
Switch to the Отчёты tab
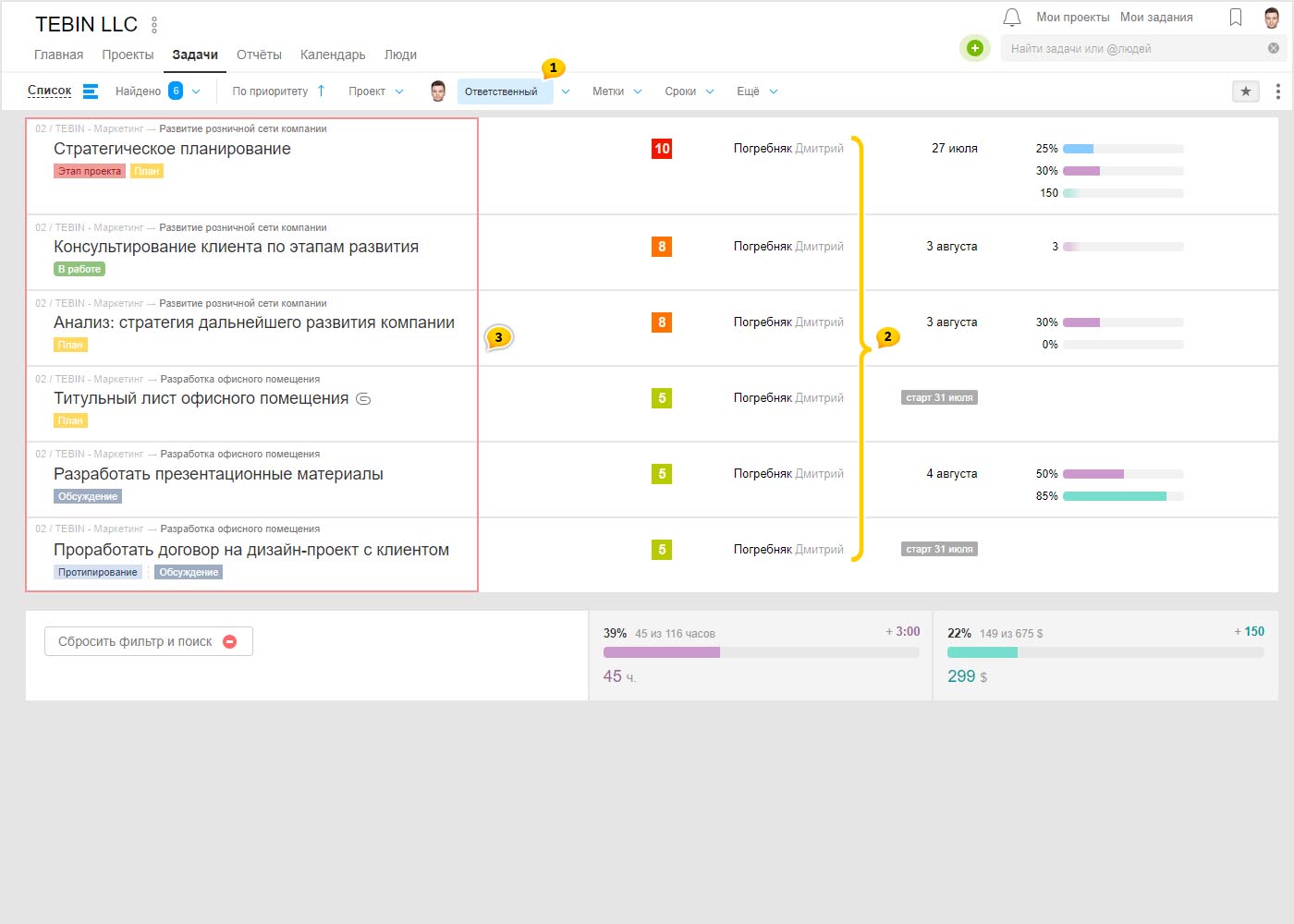pyautogui.click(x=259, y=55)
